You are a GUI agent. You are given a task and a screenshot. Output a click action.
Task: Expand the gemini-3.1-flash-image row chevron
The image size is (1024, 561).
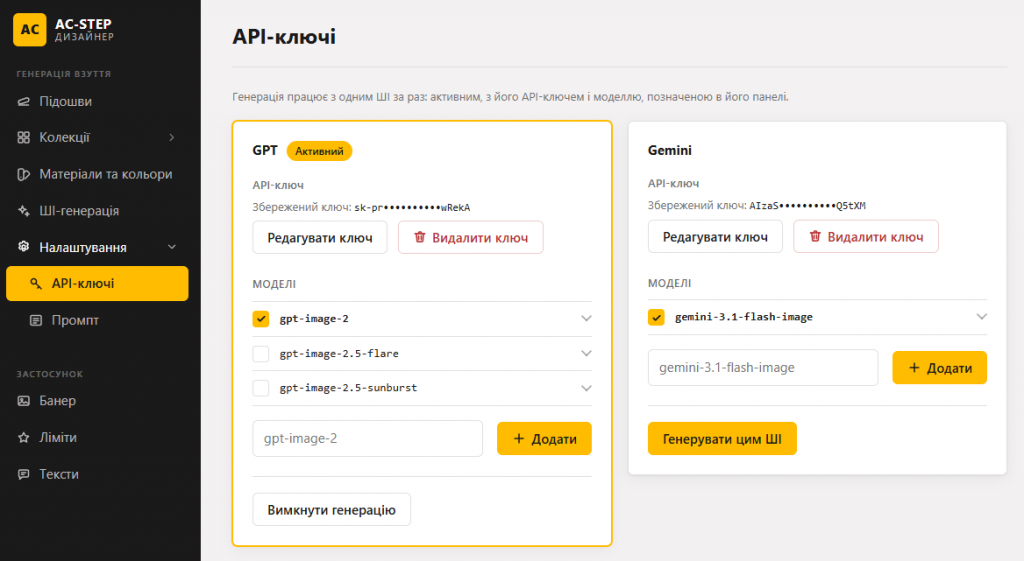tap(981, 317)
